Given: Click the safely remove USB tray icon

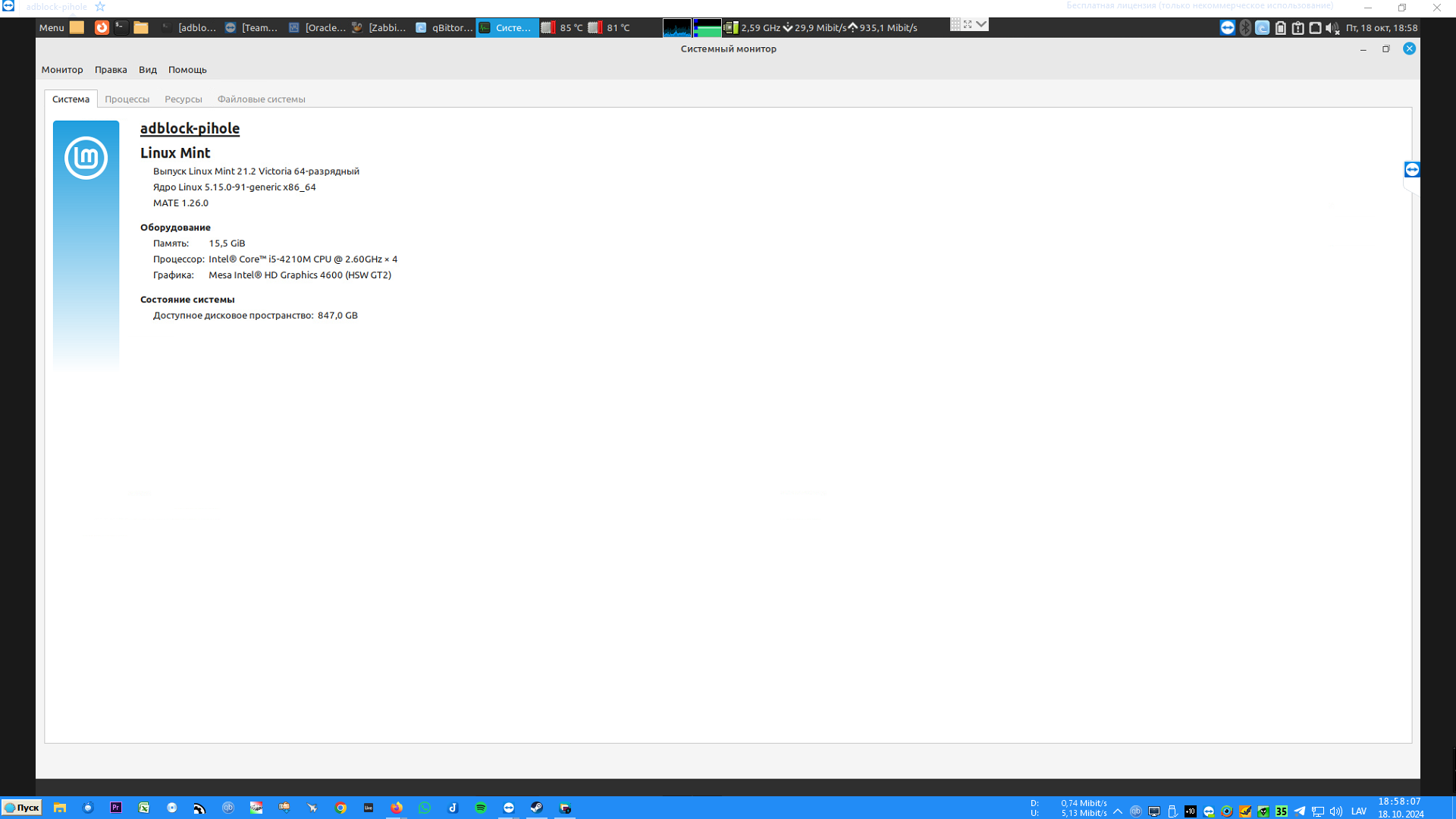Looking at the screenshot, I should 1172,811.
